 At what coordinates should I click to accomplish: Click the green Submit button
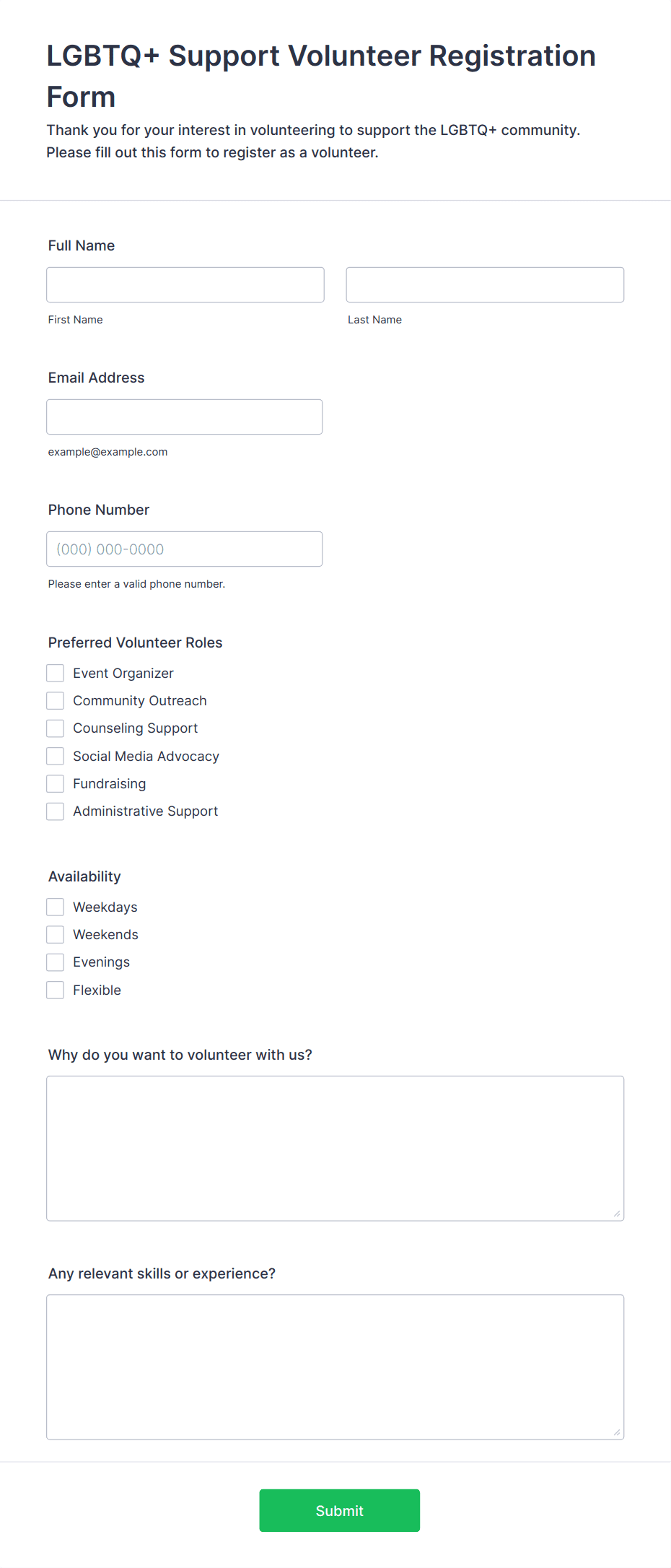(340, 1510)
